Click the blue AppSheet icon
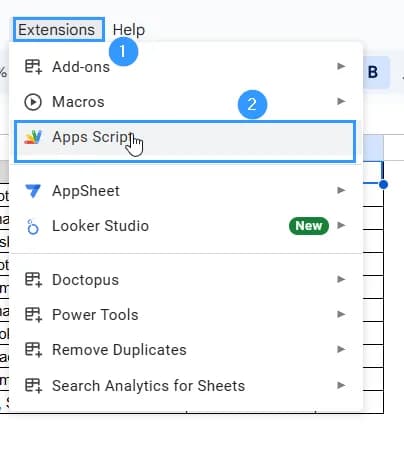404x450 pixels. (33, 191)
